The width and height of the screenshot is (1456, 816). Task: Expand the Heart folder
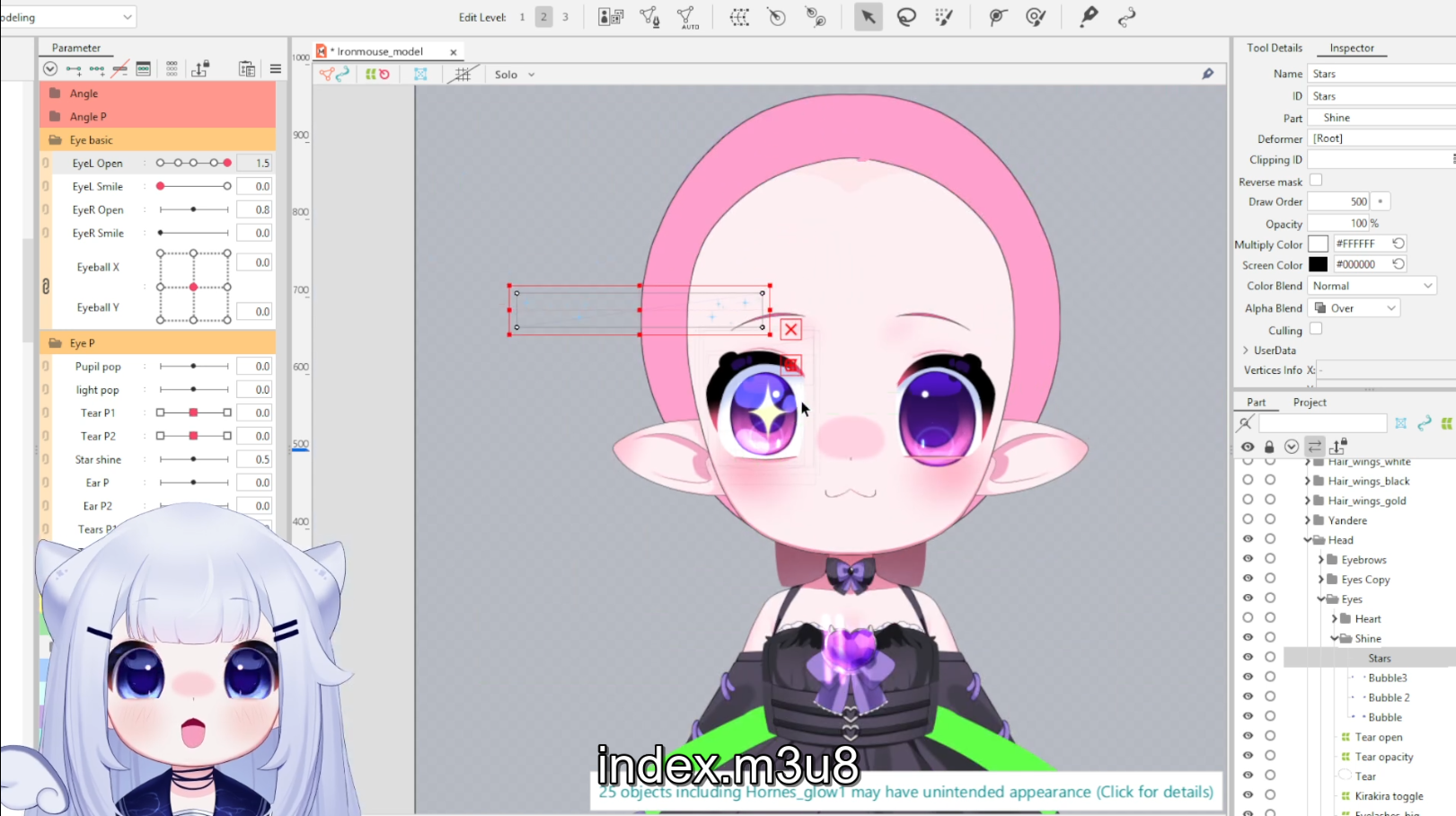1335,618
